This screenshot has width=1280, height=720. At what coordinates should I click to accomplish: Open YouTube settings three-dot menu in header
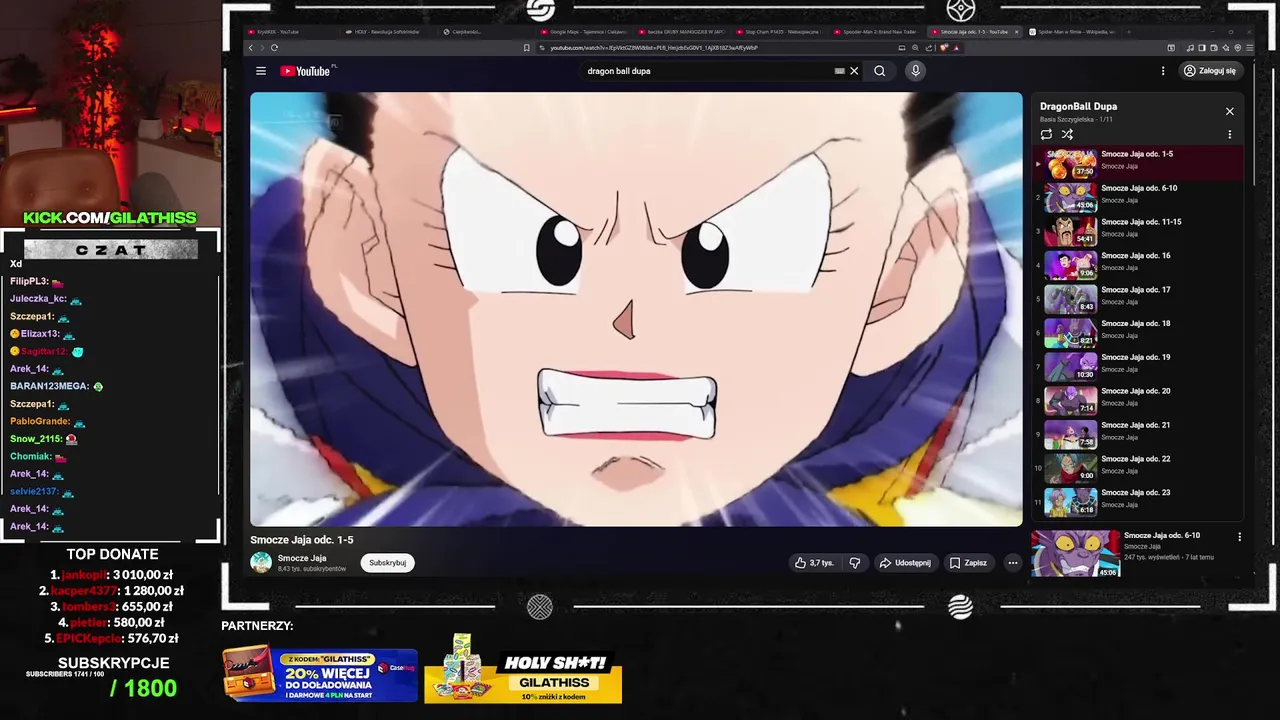(x=1163, y=71)
